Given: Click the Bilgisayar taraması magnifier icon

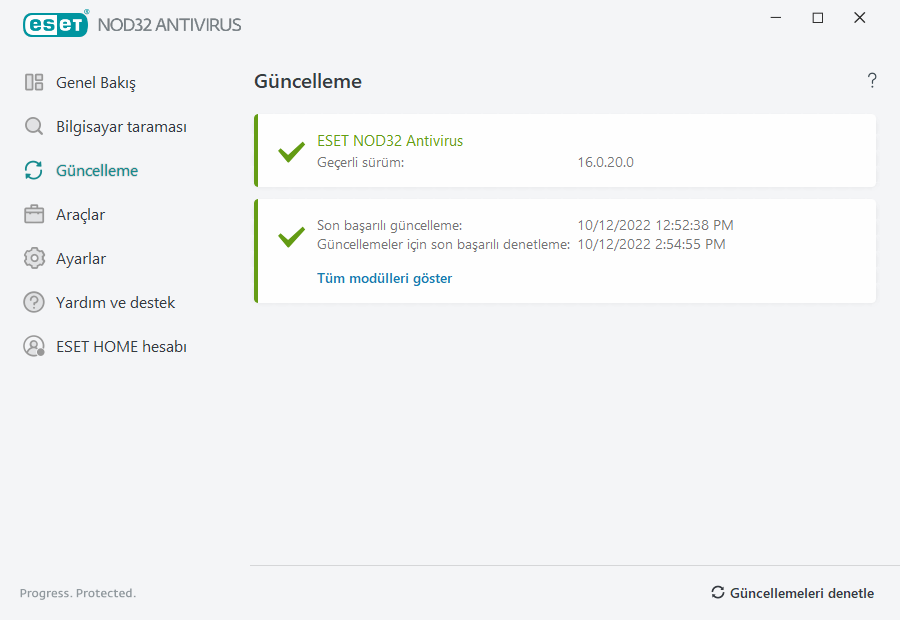Looking at the screenshot, I should click(34, 127).
